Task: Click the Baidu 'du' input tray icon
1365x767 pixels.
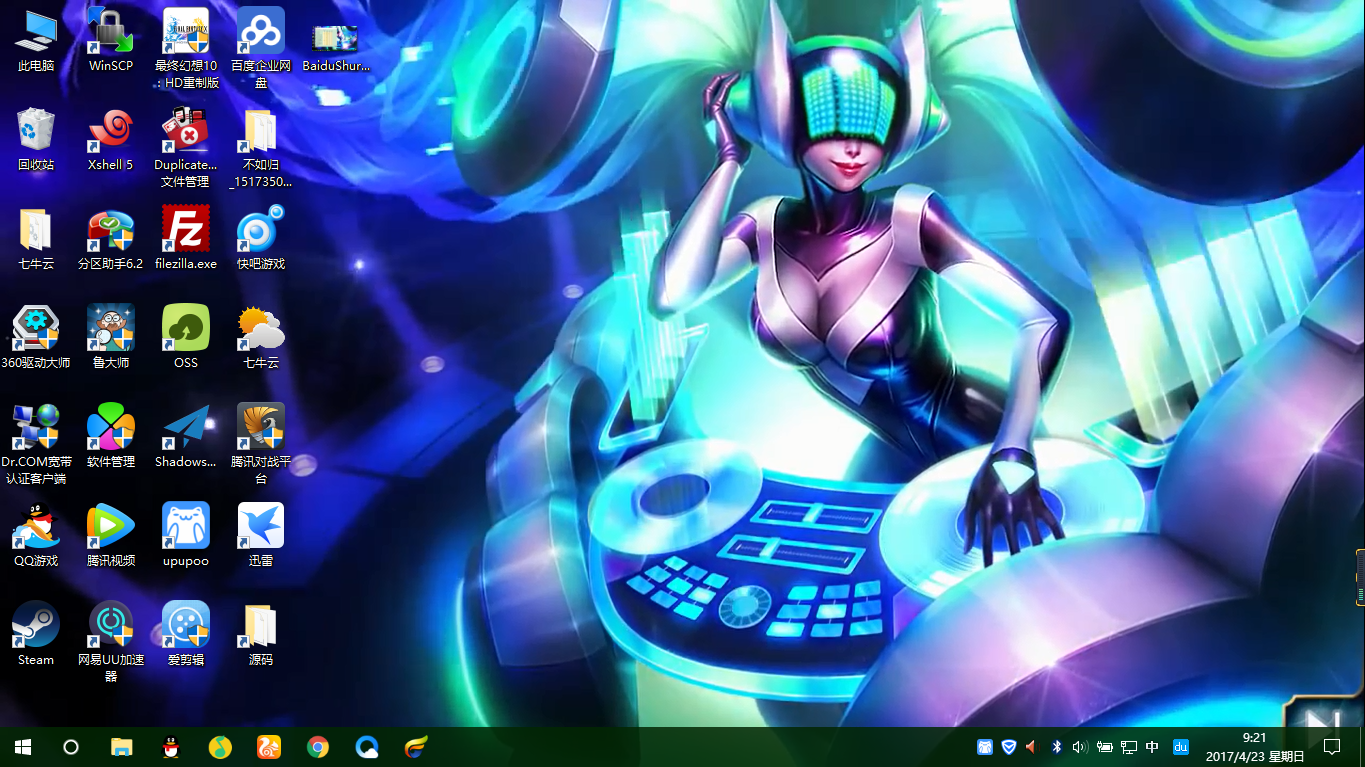Action: (1180, 747)
